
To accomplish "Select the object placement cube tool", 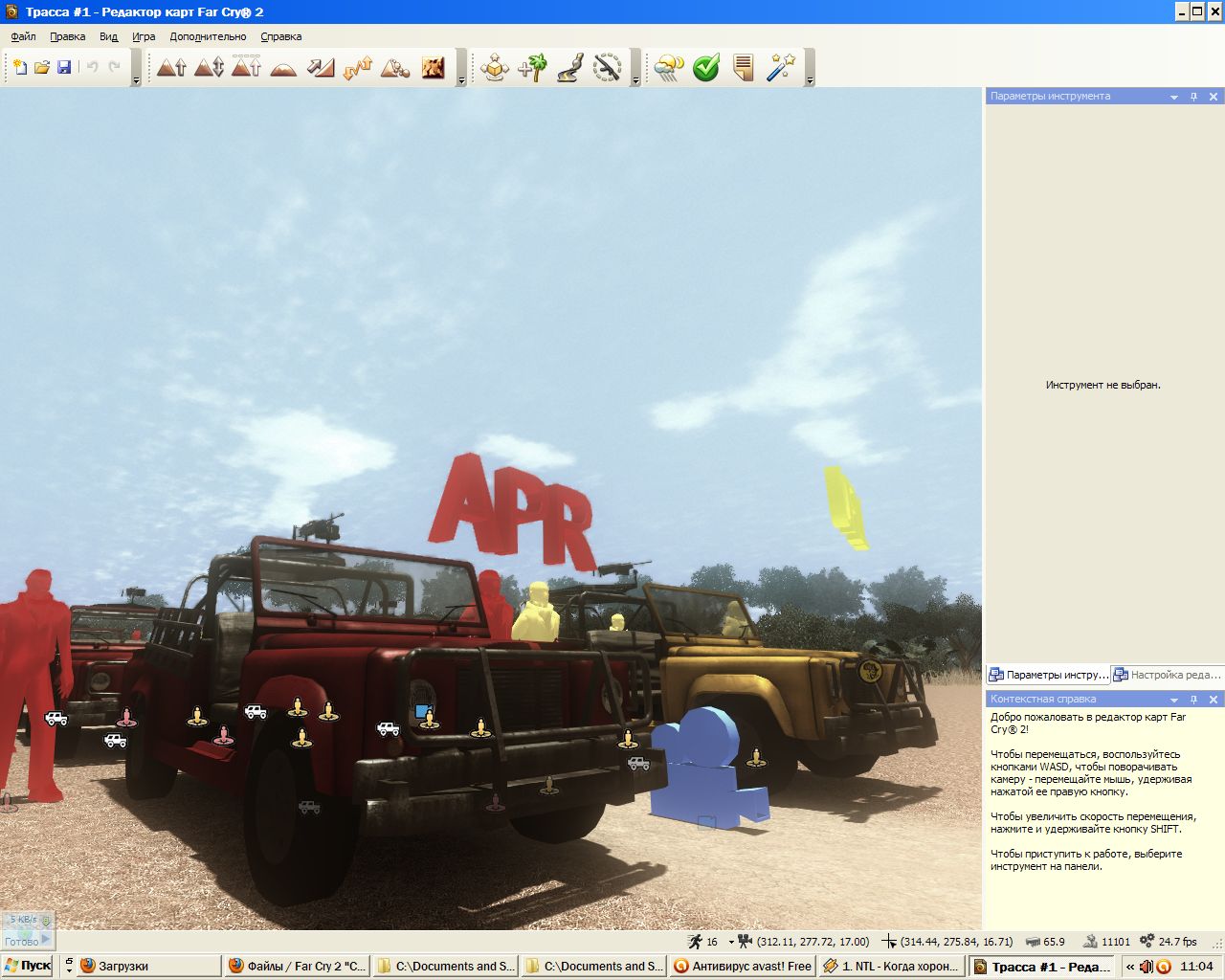I will [x=495, y=67].
